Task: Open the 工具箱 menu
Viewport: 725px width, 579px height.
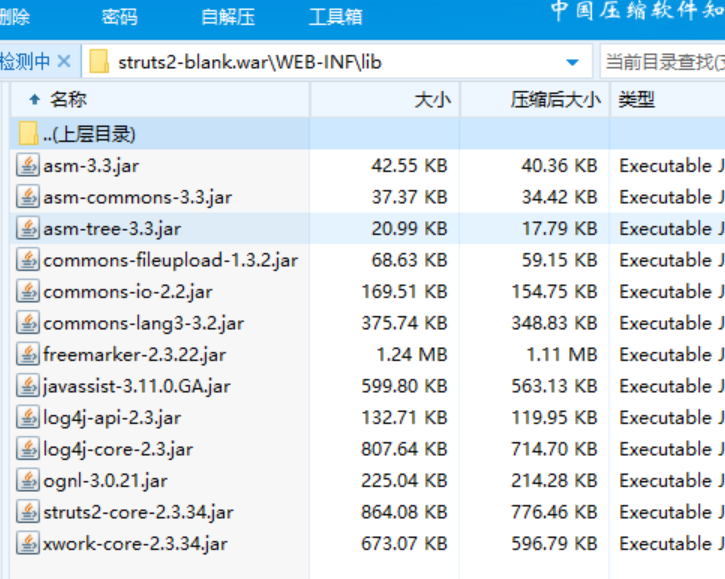Action: tap(335, 17)
